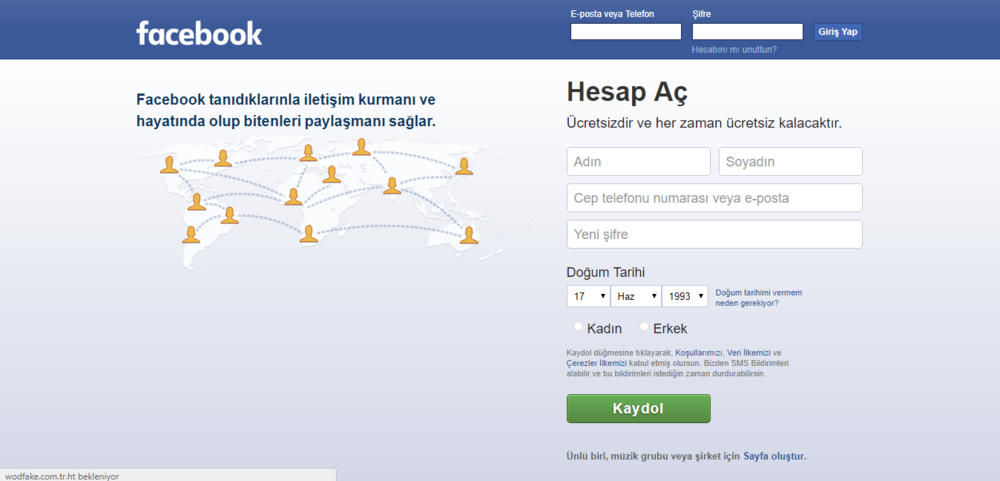
Task: Open the Çerezler İlkemizi link
Action: coord(594,363)
